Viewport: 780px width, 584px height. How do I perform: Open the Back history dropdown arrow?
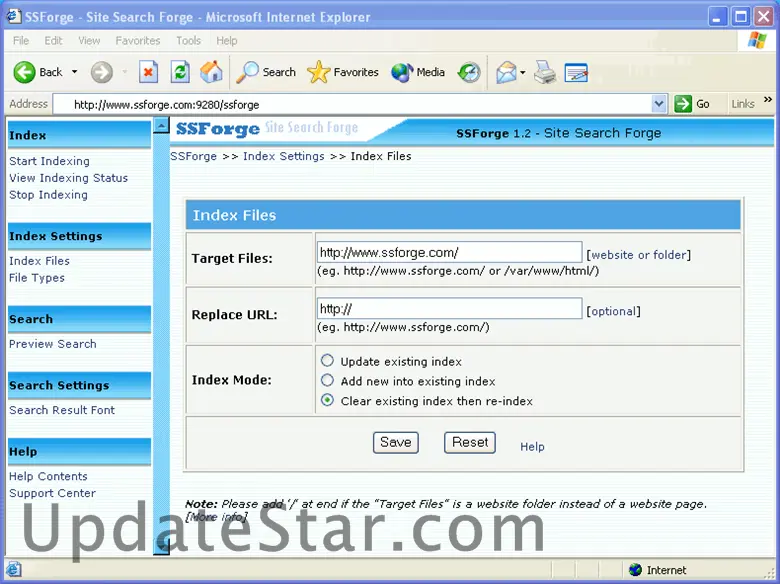click(75, 72)
